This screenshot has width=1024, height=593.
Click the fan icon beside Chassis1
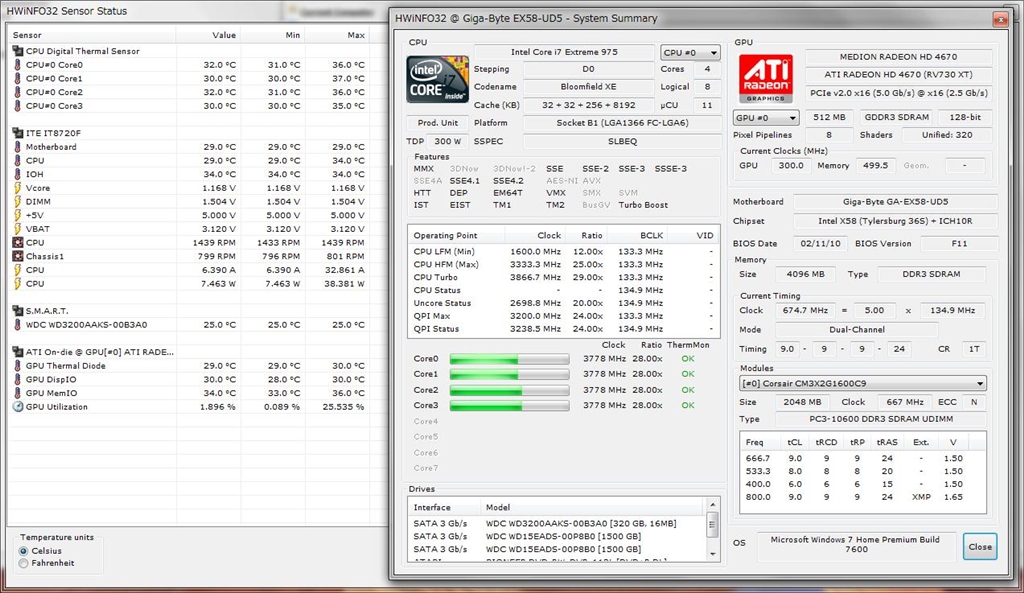[x=17, y=256]
